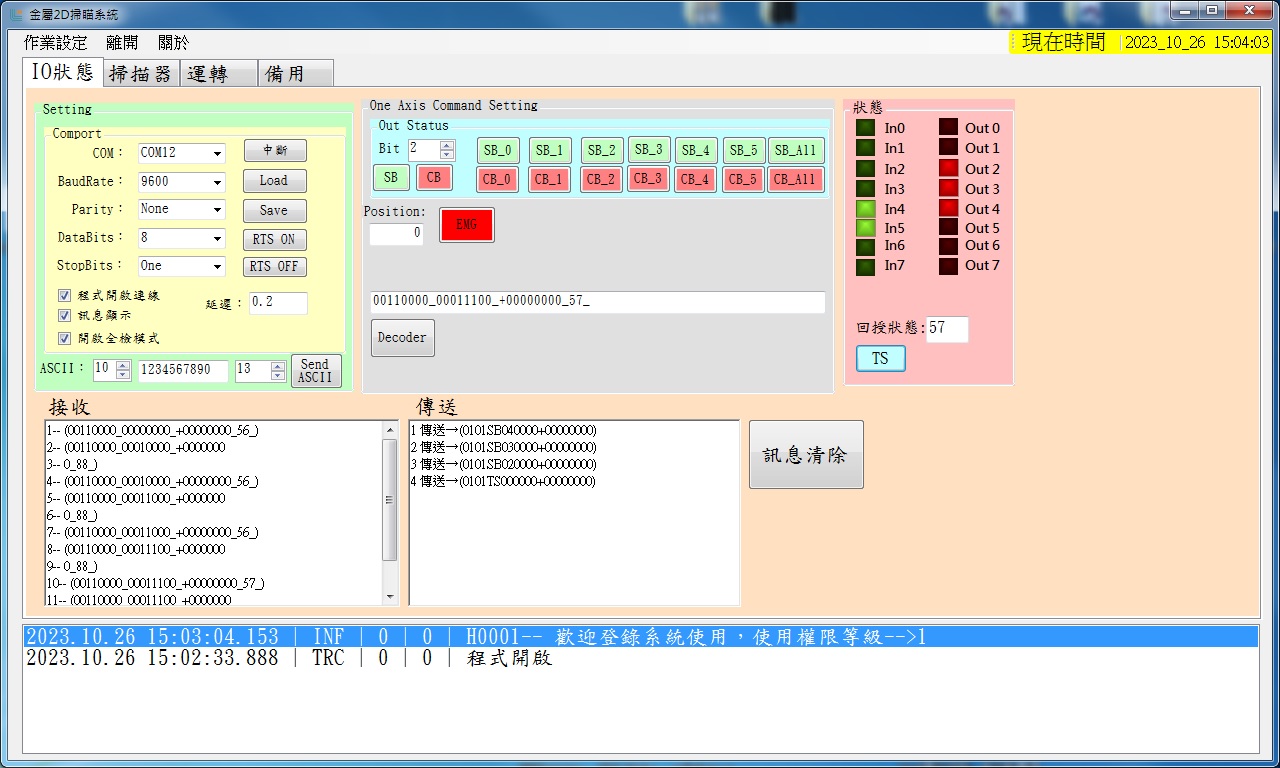Image resolution: width=1280 pixels, height=768 pixels.
Task: Click the 中斷 button
Action: tap(275, 151)
